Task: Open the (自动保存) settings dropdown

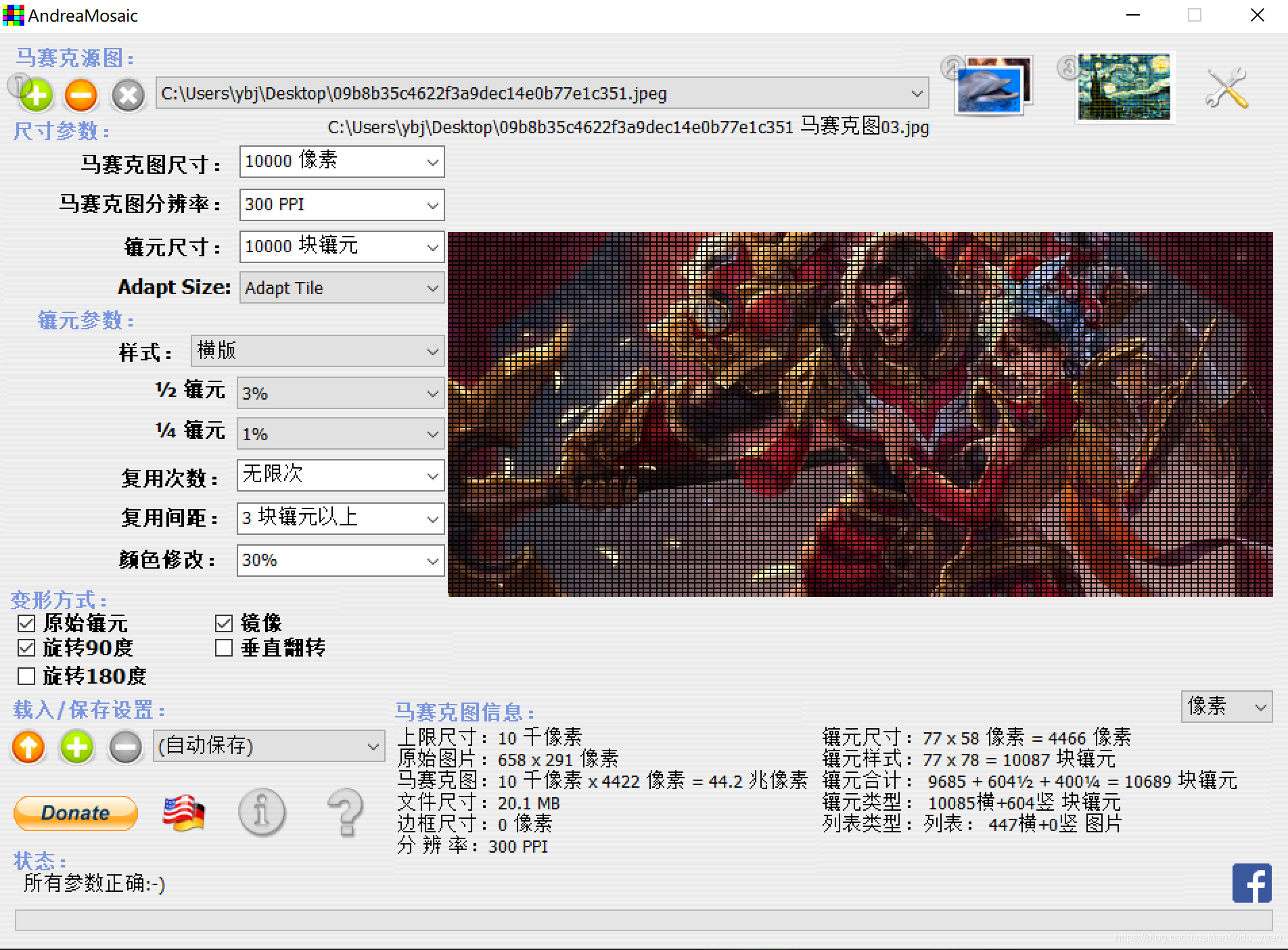Action: click(x=269, y=746)
